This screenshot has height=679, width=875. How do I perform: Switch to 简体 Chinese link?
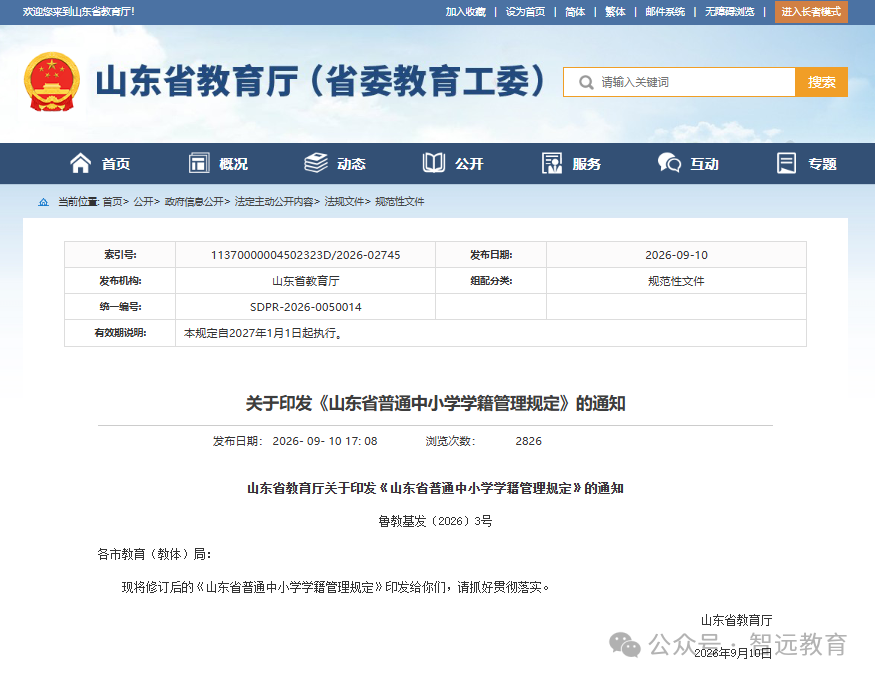pyautogui.click(x=575, y=12)
